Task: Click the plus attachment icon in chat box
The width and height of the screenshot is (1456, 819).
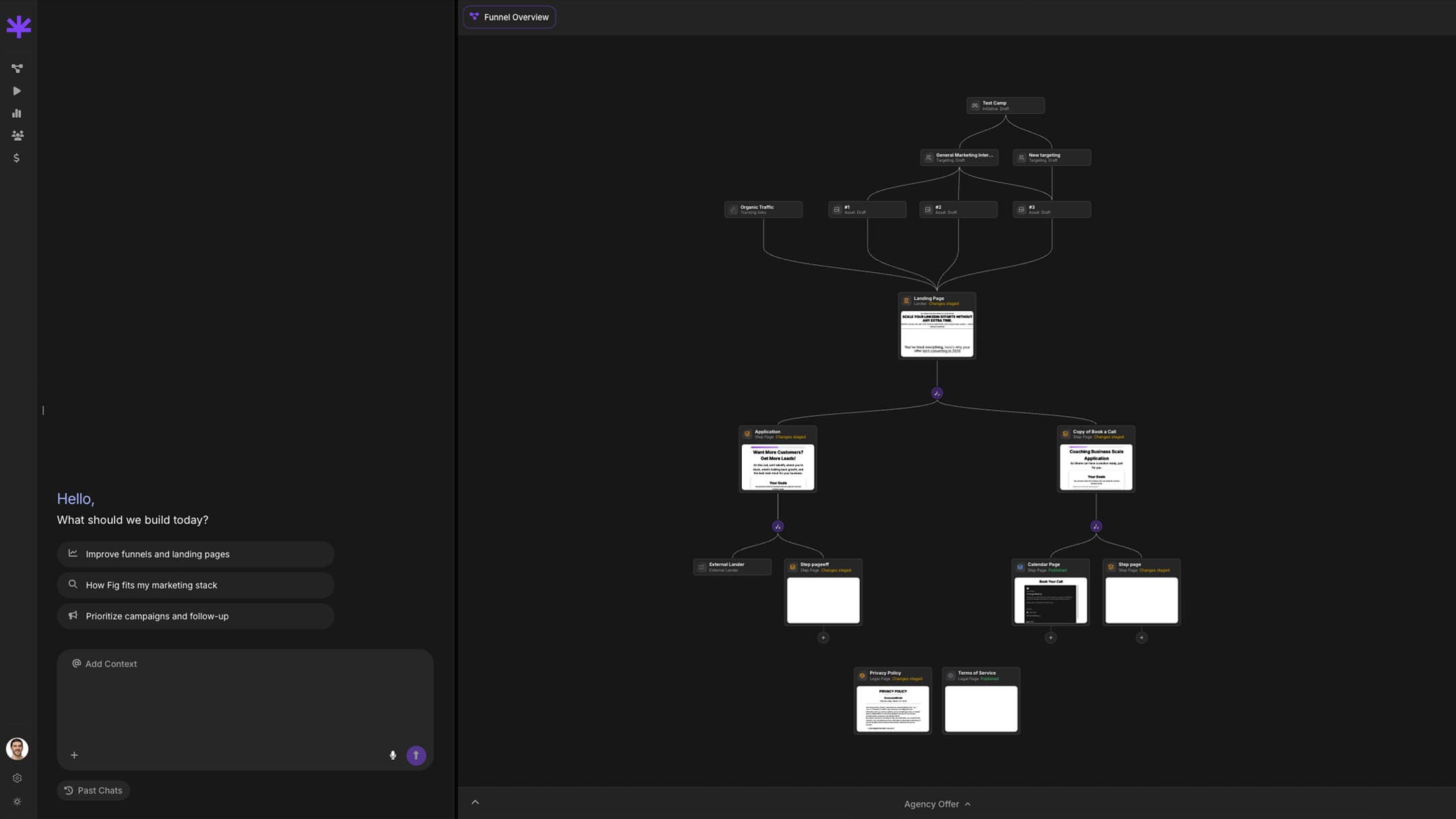Action: pos(74,755)
